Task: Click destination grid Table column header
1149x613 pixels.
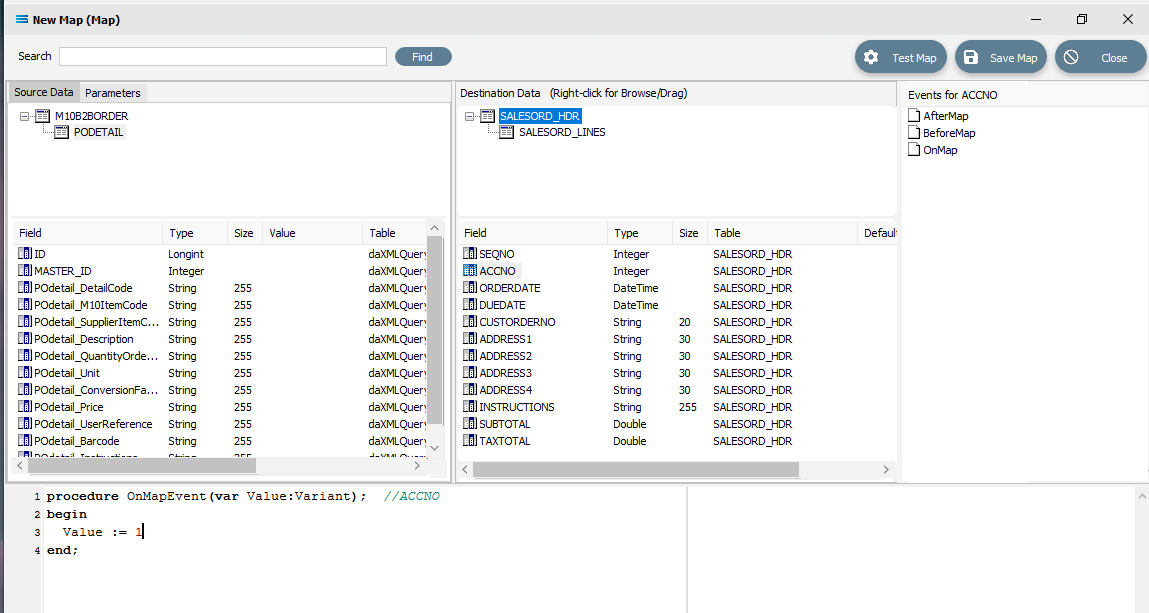Action: pyautogui.click(x=782, y=233)
